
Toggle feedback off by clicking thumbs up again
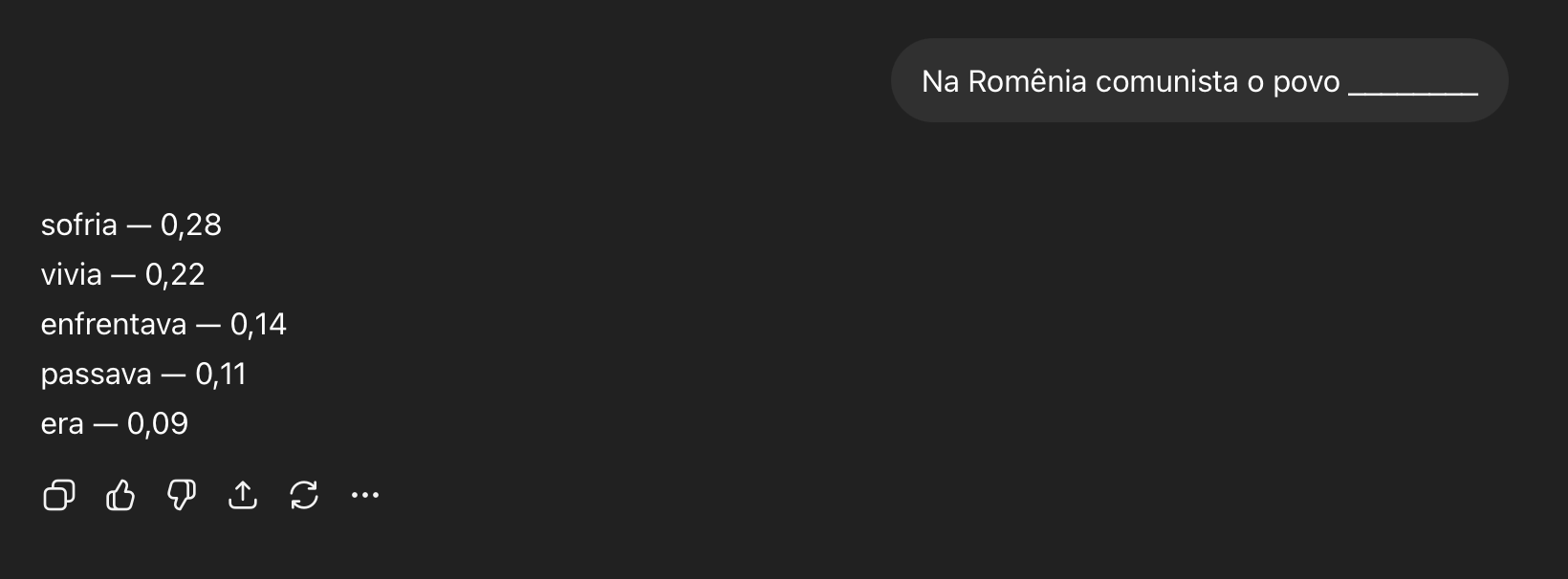(120, 495)
